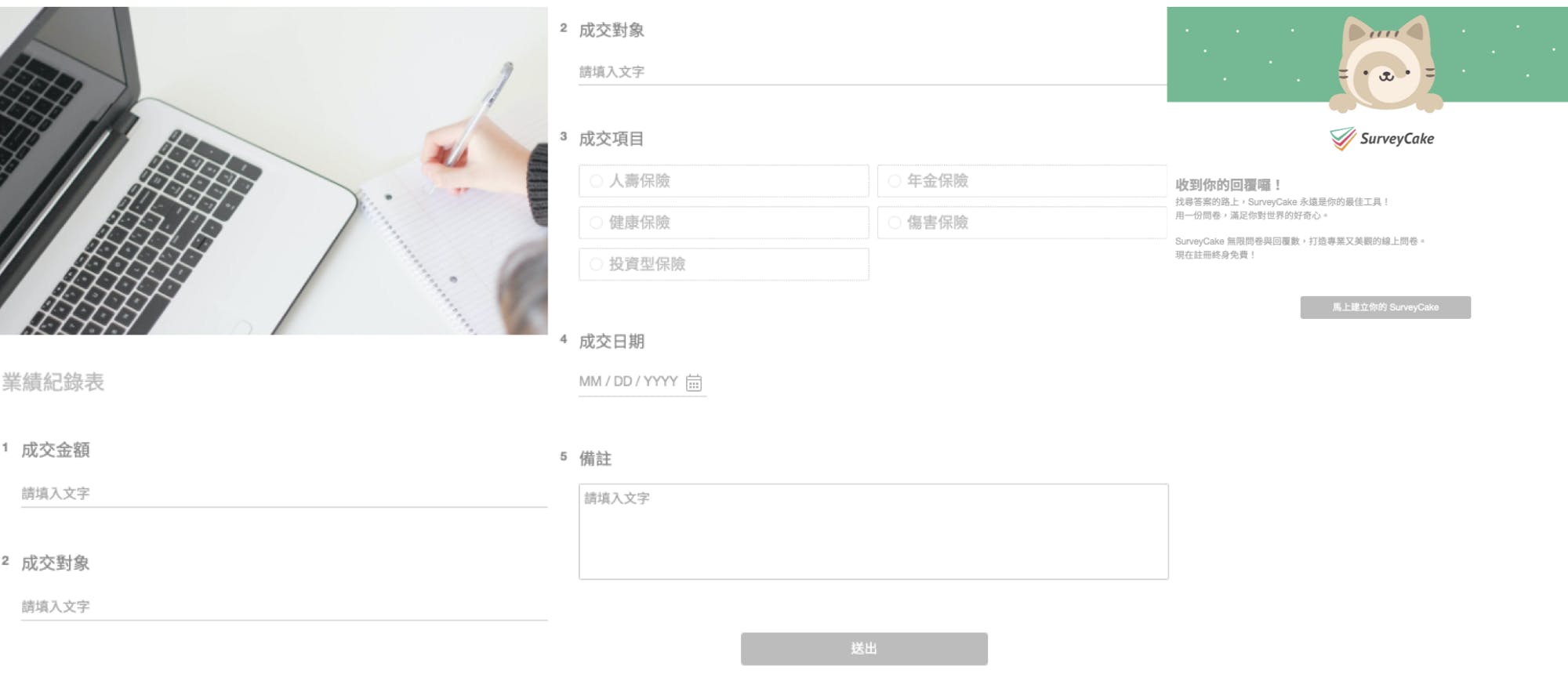The image size is (1568, 674).
Task: Select the 年金保險 radio option
Action: pos(1022,181)
